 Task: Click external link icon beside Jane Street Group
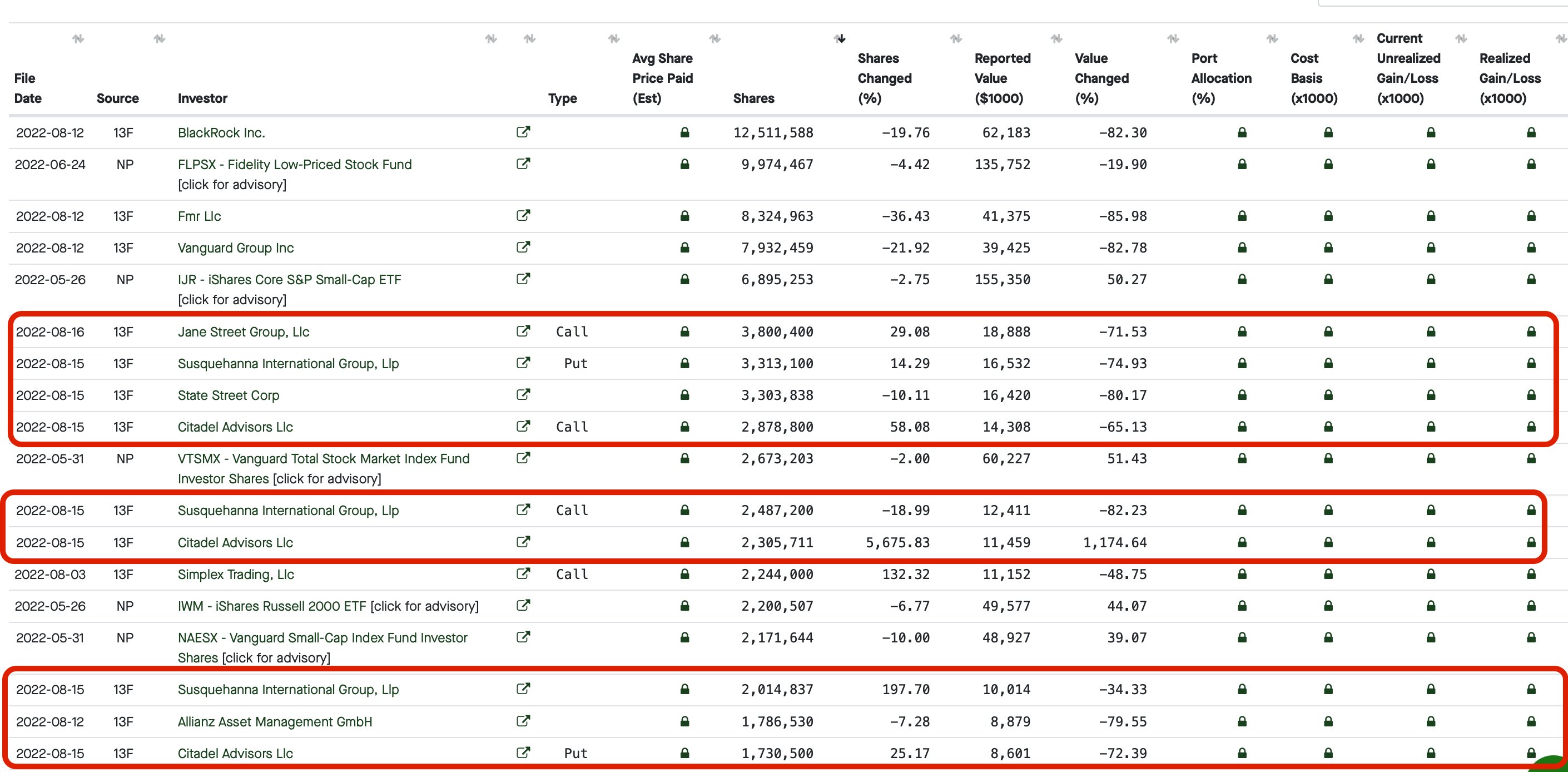point(523,331)
